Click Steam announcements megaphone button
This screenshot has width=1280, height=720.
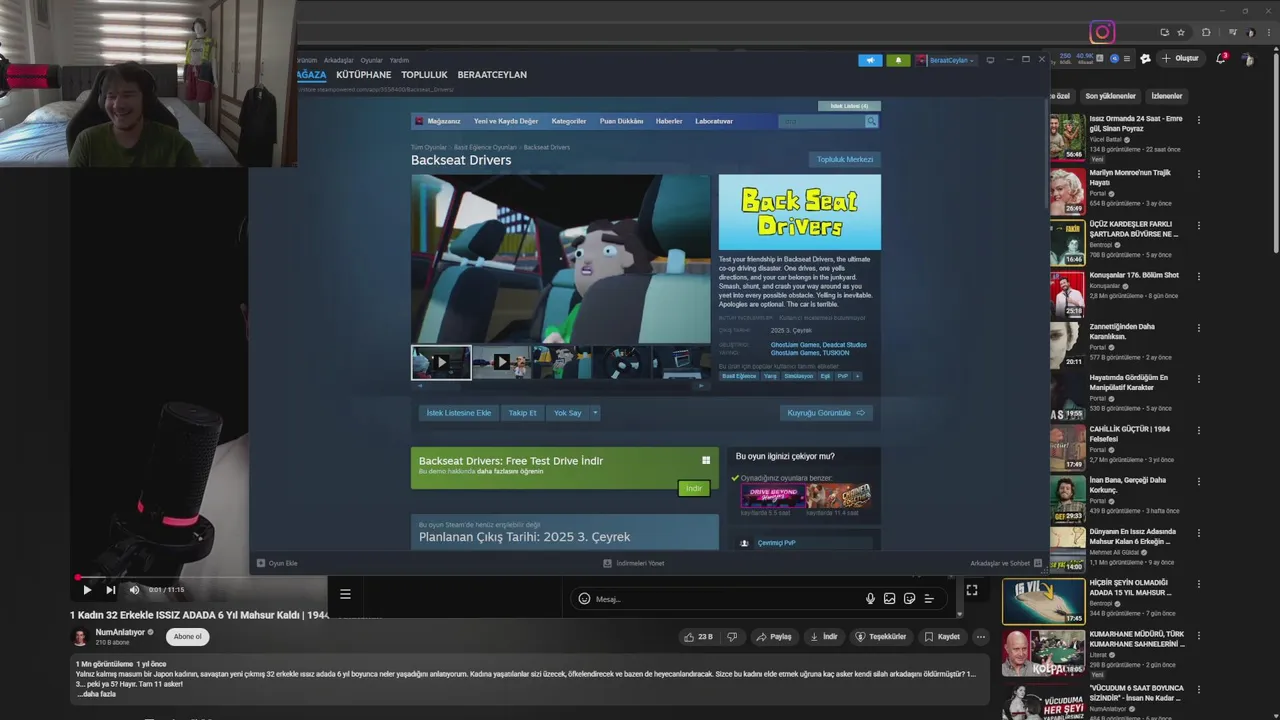(x=870, y=60)
